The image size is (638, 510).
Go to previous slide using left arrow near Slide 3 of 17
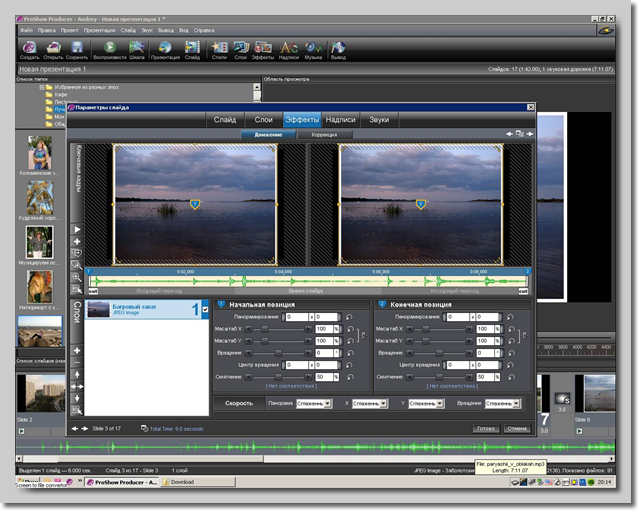pyautogui.click(x=74, y=429)
